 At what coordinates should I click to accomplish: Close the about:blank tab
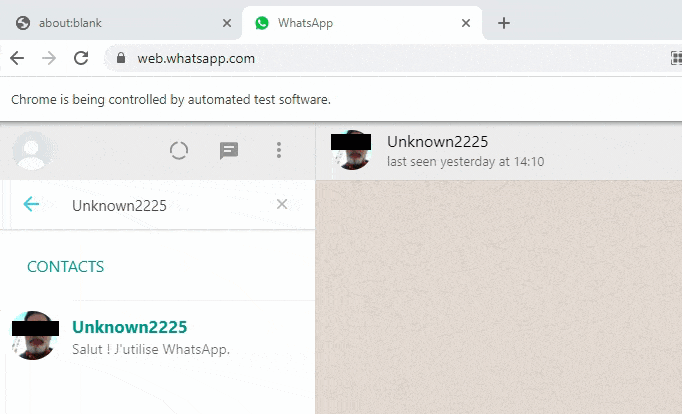pyautogui.click(x=227, y=23)
